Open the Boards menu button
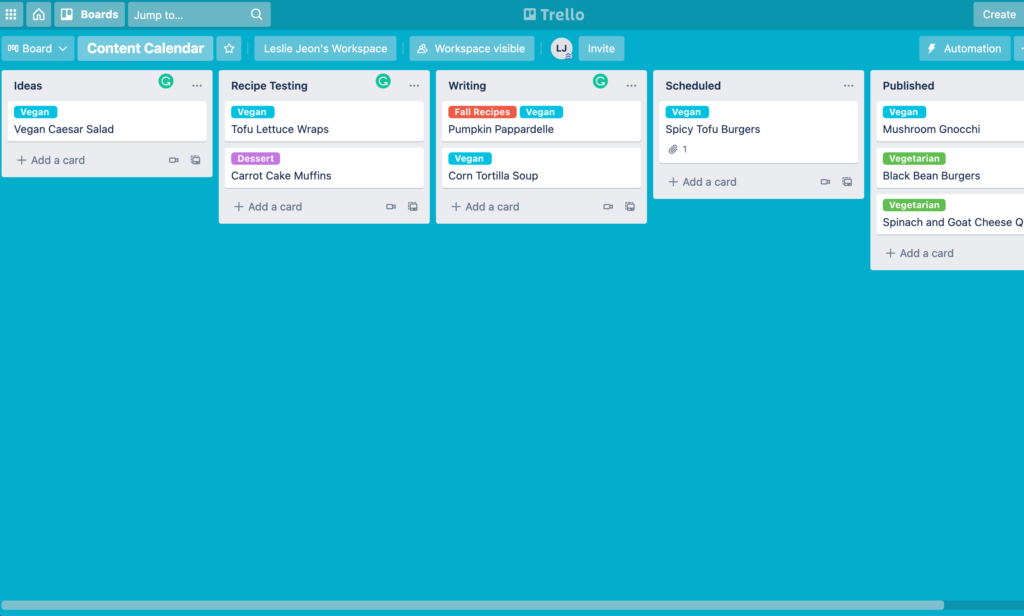Screen dimensions: 1024x616 [x=89, y=14]
